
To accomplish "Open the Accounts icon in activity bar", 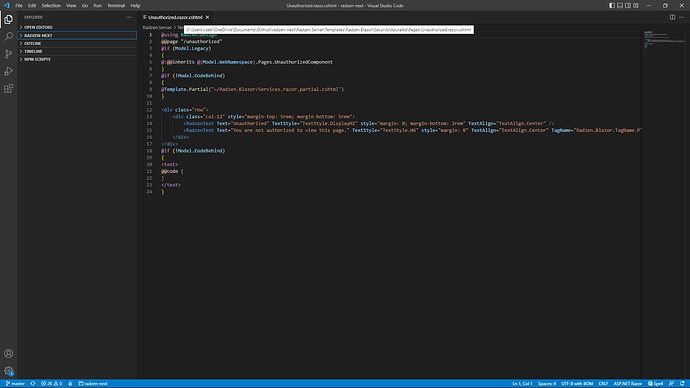I will coord(8,353).
